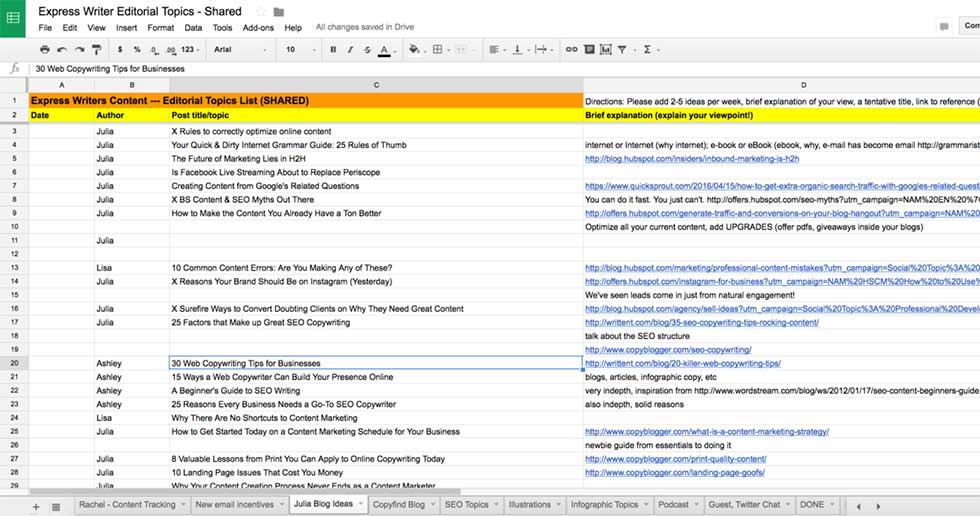980x516 pixels.
Task: Open copyblogger print-quality-content link
Action: (x=676, y=459)
